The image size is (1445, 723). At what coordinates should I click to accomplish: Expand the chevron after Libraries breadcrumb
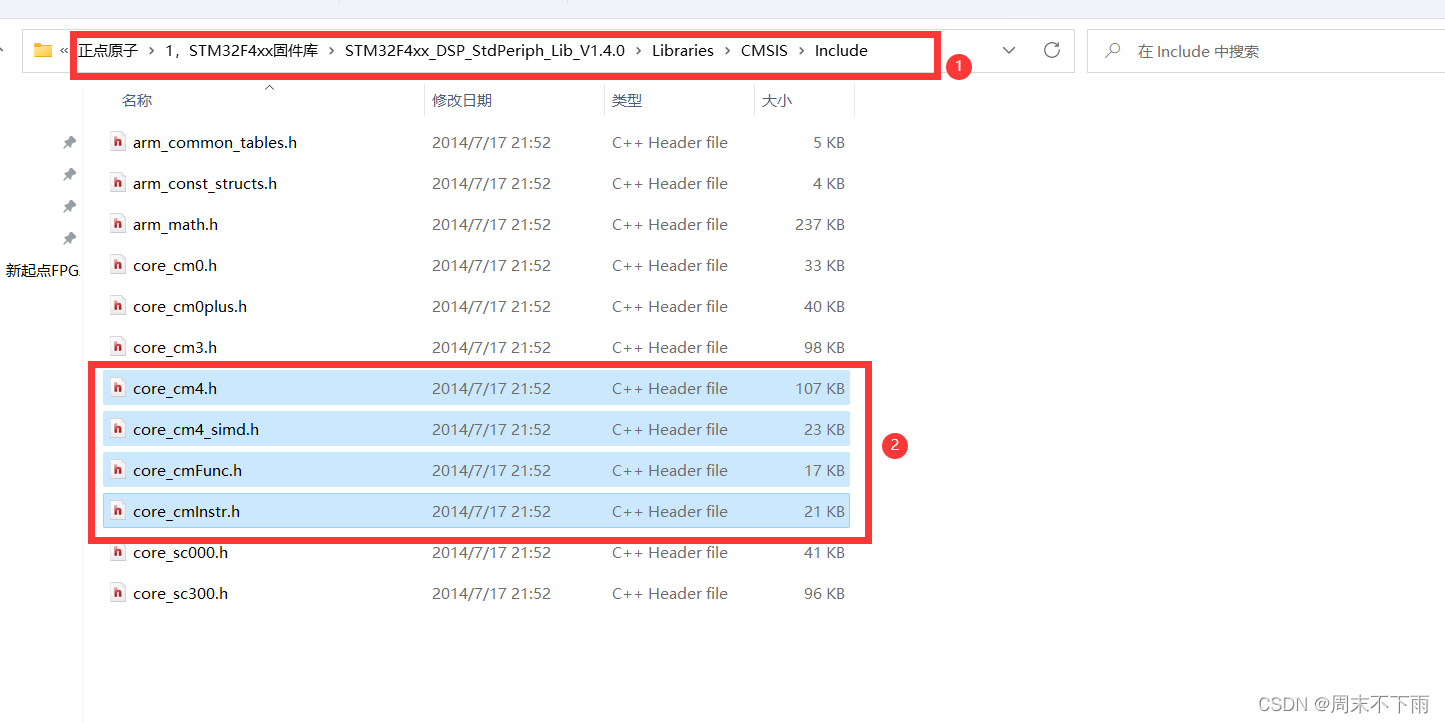point(727,51)
